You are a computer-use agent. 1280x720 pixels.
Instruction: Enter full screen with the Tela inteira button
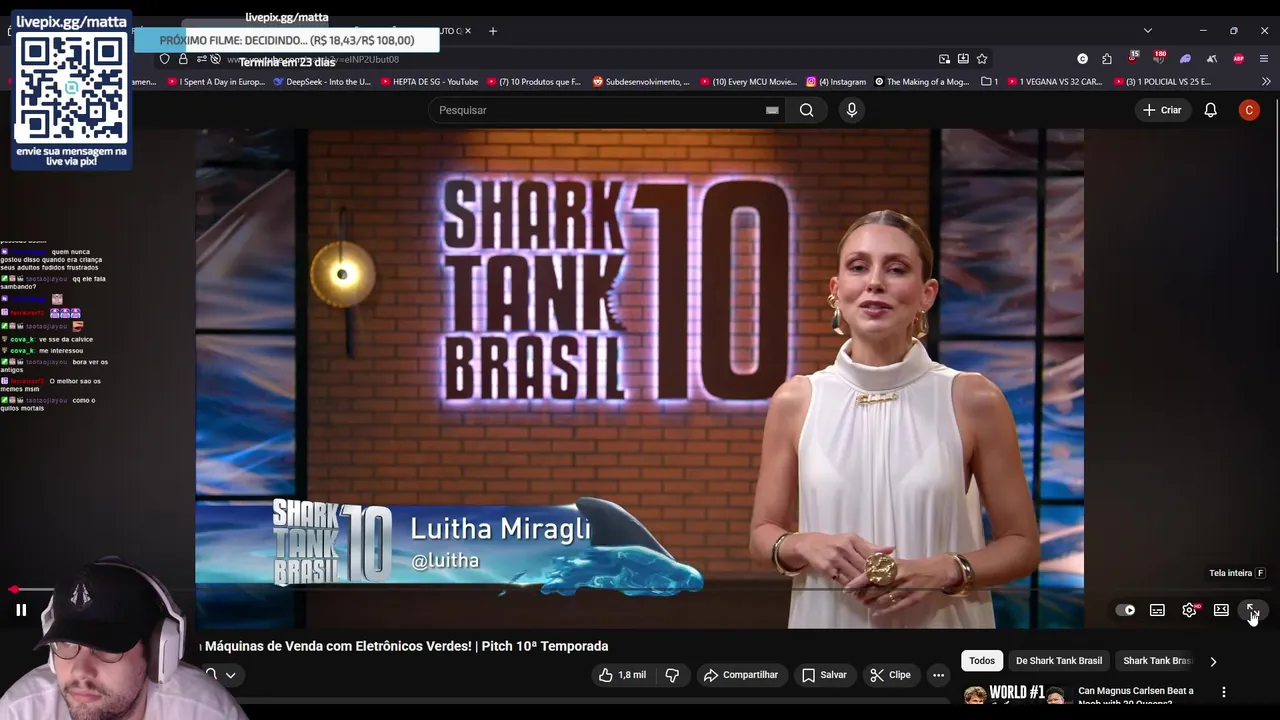pos(1252,610)
